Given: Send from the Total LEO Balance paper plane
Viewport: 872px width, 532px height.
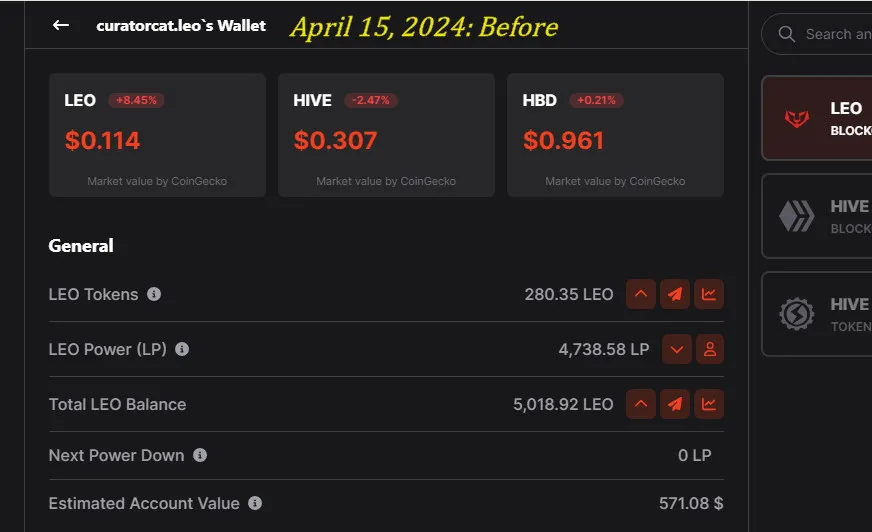Looking at the screenshot, I should 675,404.
